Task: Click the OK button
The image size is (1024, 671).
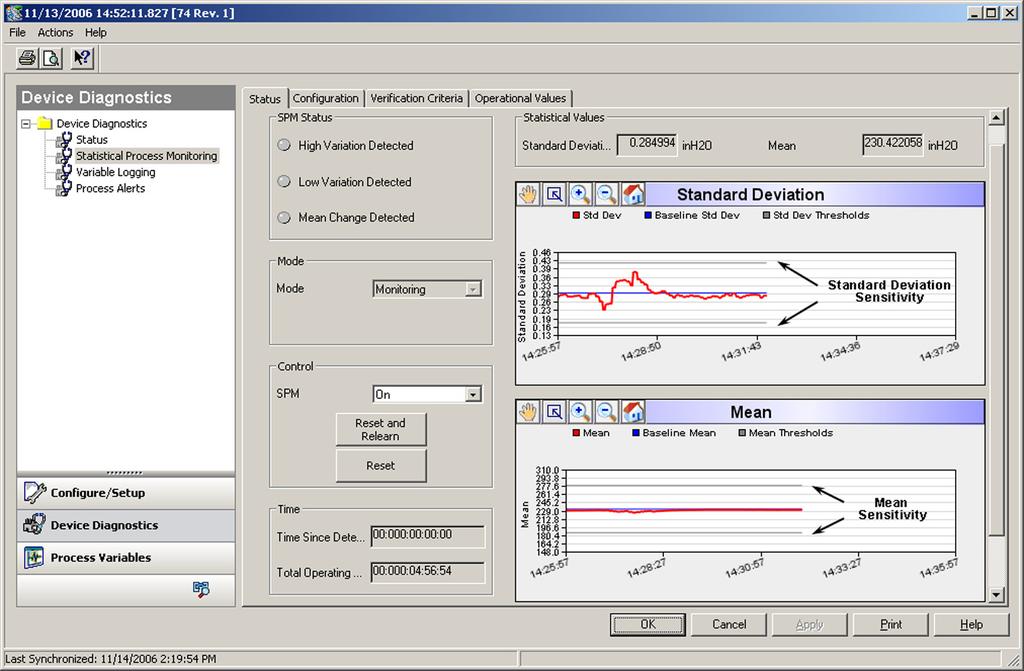Action: pos(648,624)
